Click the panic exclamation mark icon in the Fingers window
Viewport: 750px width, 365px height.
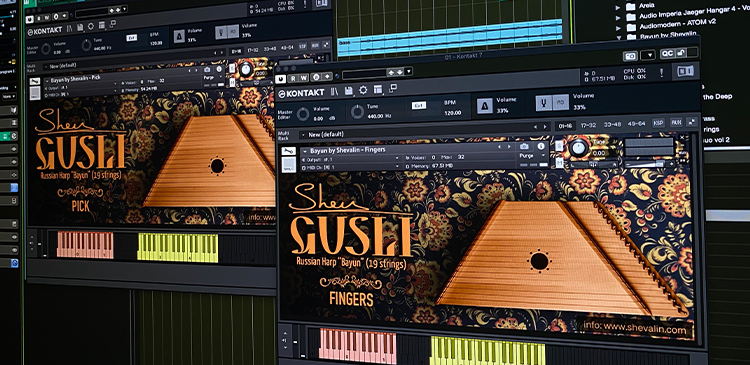click(662, 72)
